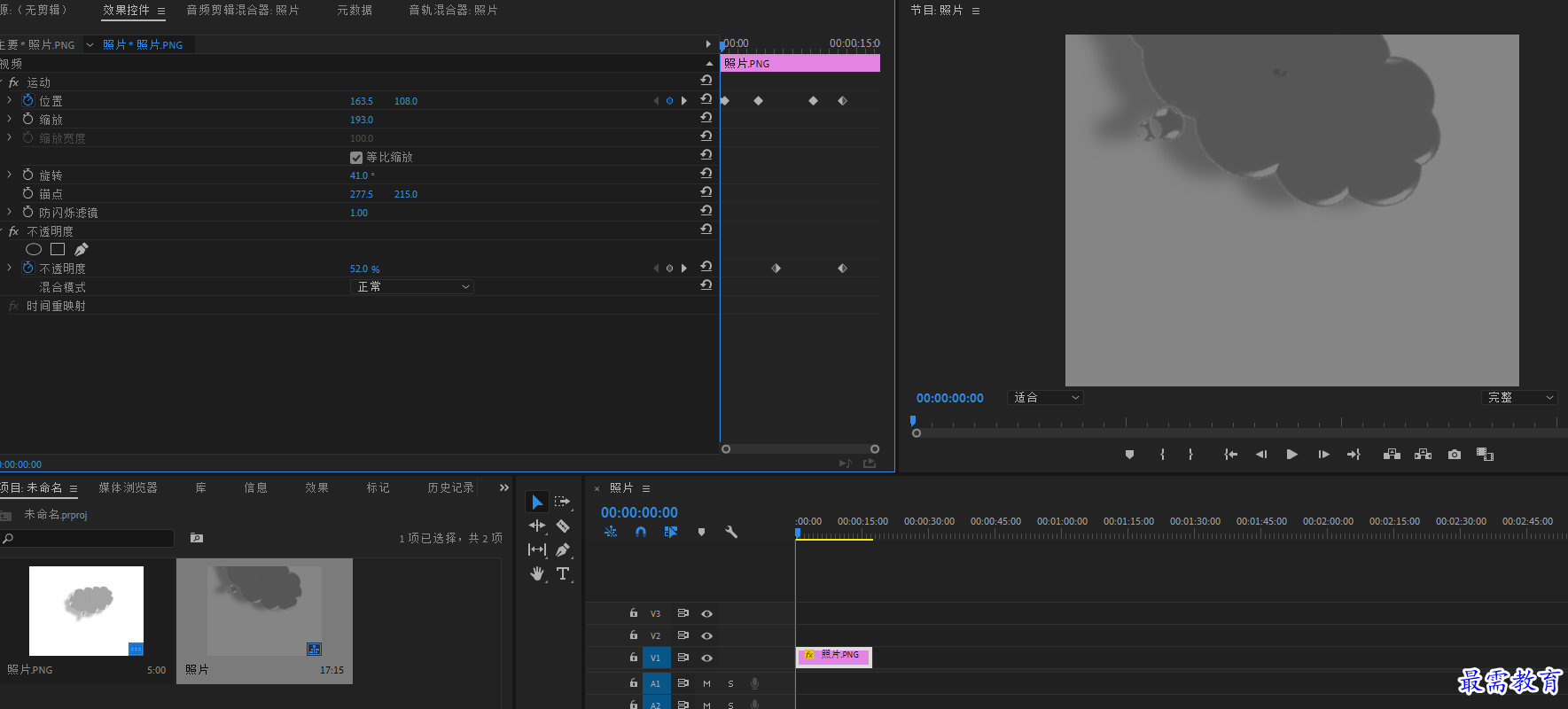Open the 元数据 tab
The width and height of the screenshot is (1568, 709).
point(355,11)
